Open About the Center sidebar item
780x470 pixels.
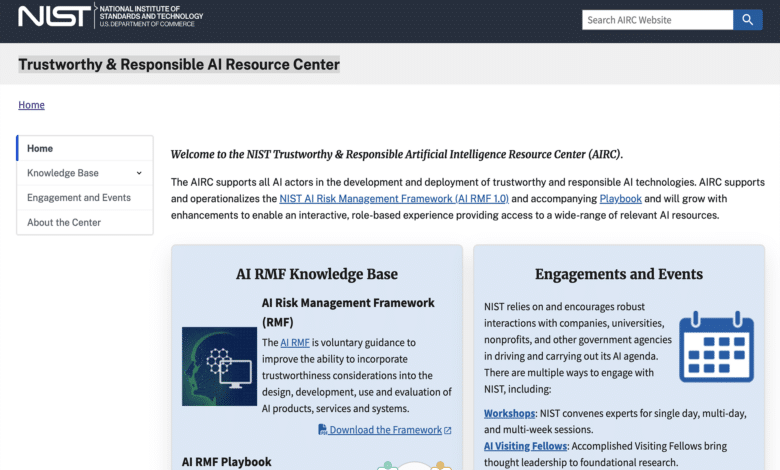pos(85,222)
